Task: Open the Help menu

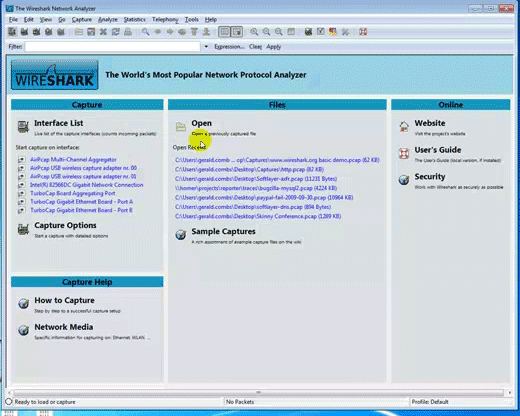Action: coord(211,19)
